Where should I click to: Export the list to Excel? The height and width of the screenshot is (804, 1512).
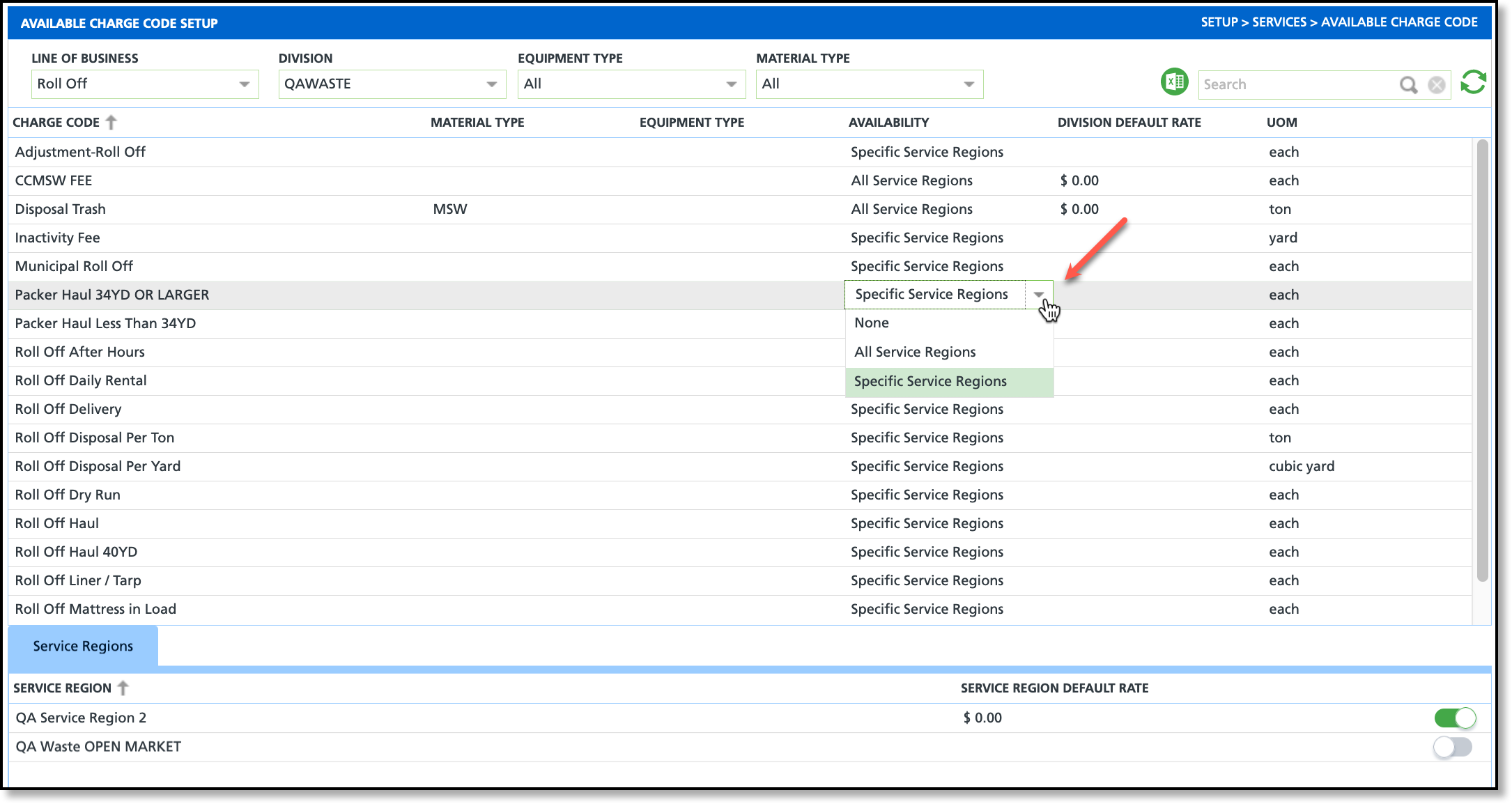coord(1174,82)
